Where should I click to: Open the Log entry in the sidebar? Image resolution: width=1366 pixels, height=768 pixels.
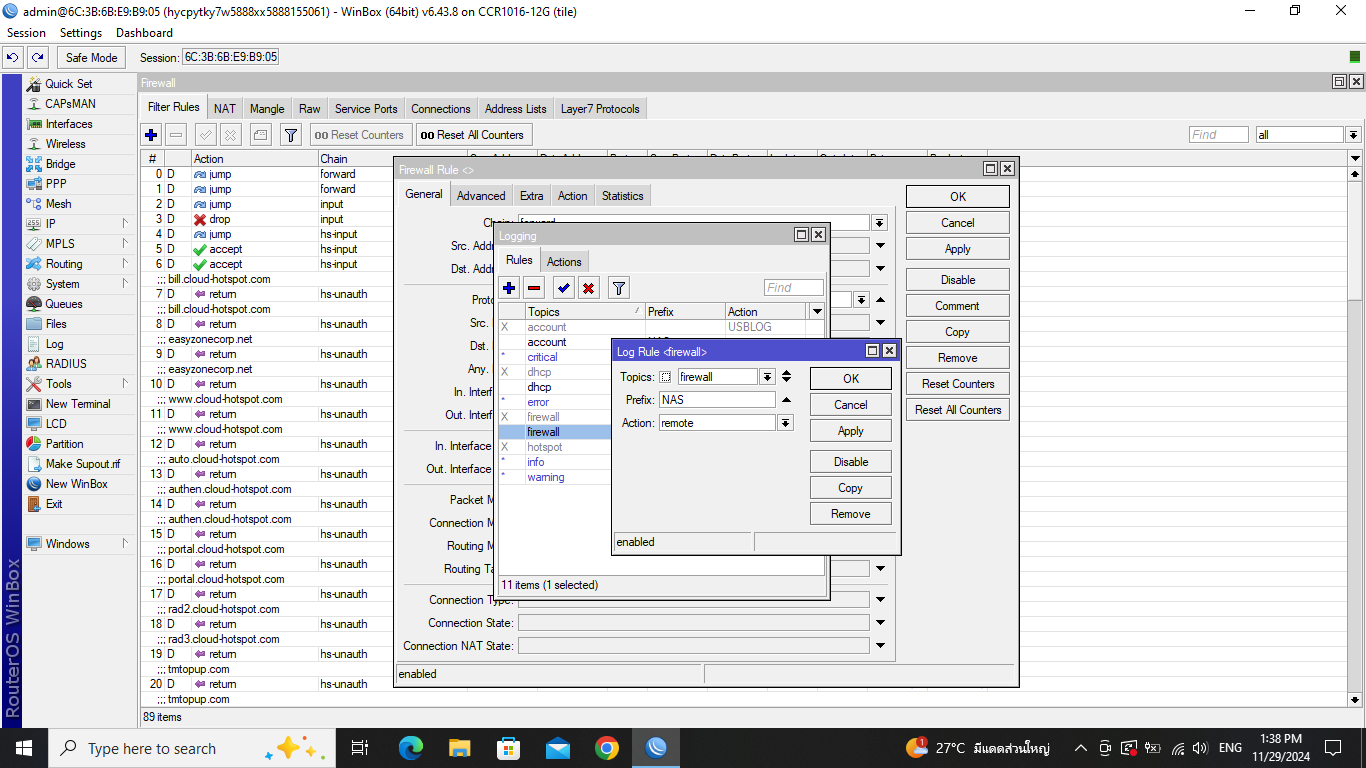pyautogui.click(x=54, y=344)
